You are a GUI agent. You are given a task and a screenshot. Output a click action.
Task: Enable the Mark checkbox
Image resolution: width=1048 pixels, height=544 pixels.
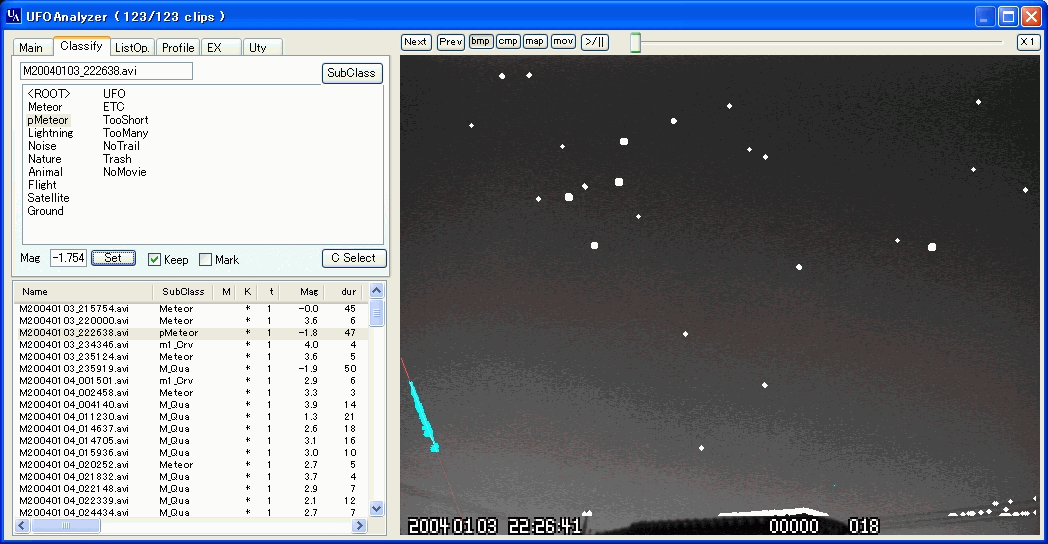point(206,260)
